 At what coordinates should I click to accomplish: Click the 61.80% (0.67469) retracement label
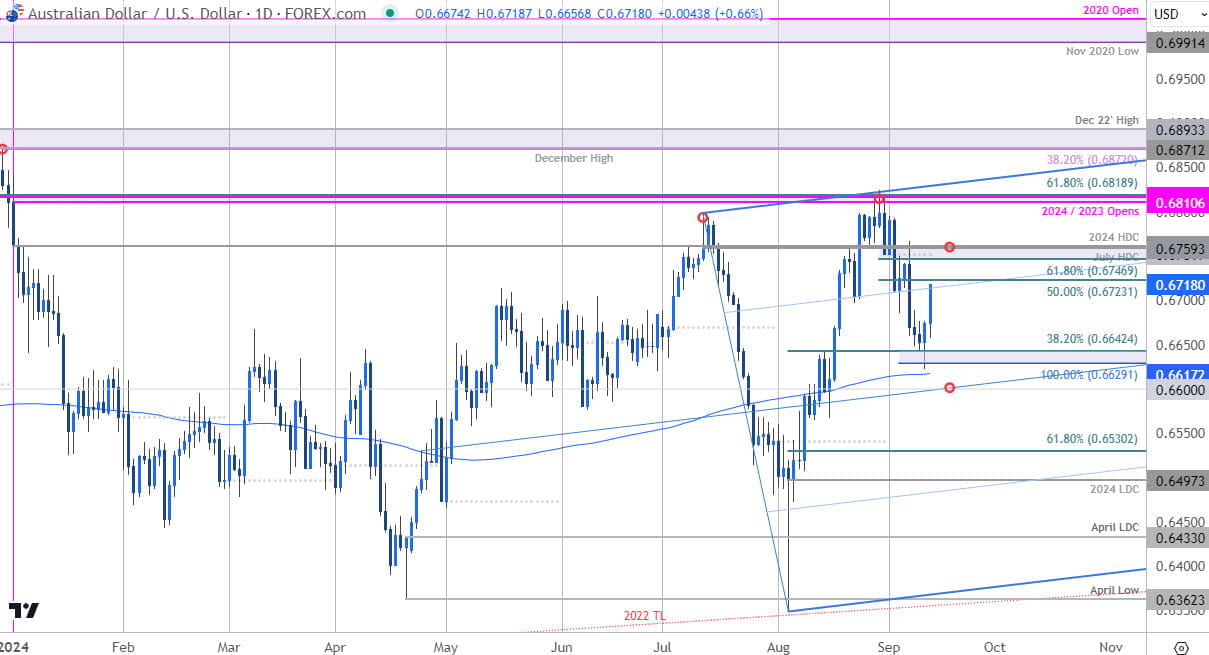(x=1093, y=270)
